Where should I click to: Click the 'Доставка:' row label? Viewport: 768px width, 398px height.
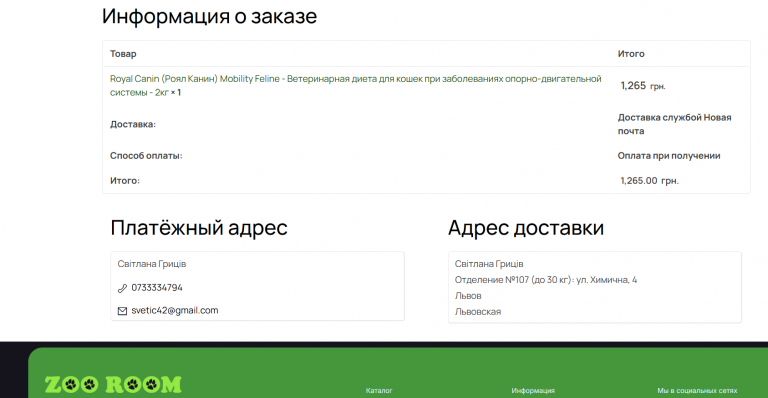tap(133, 124)
